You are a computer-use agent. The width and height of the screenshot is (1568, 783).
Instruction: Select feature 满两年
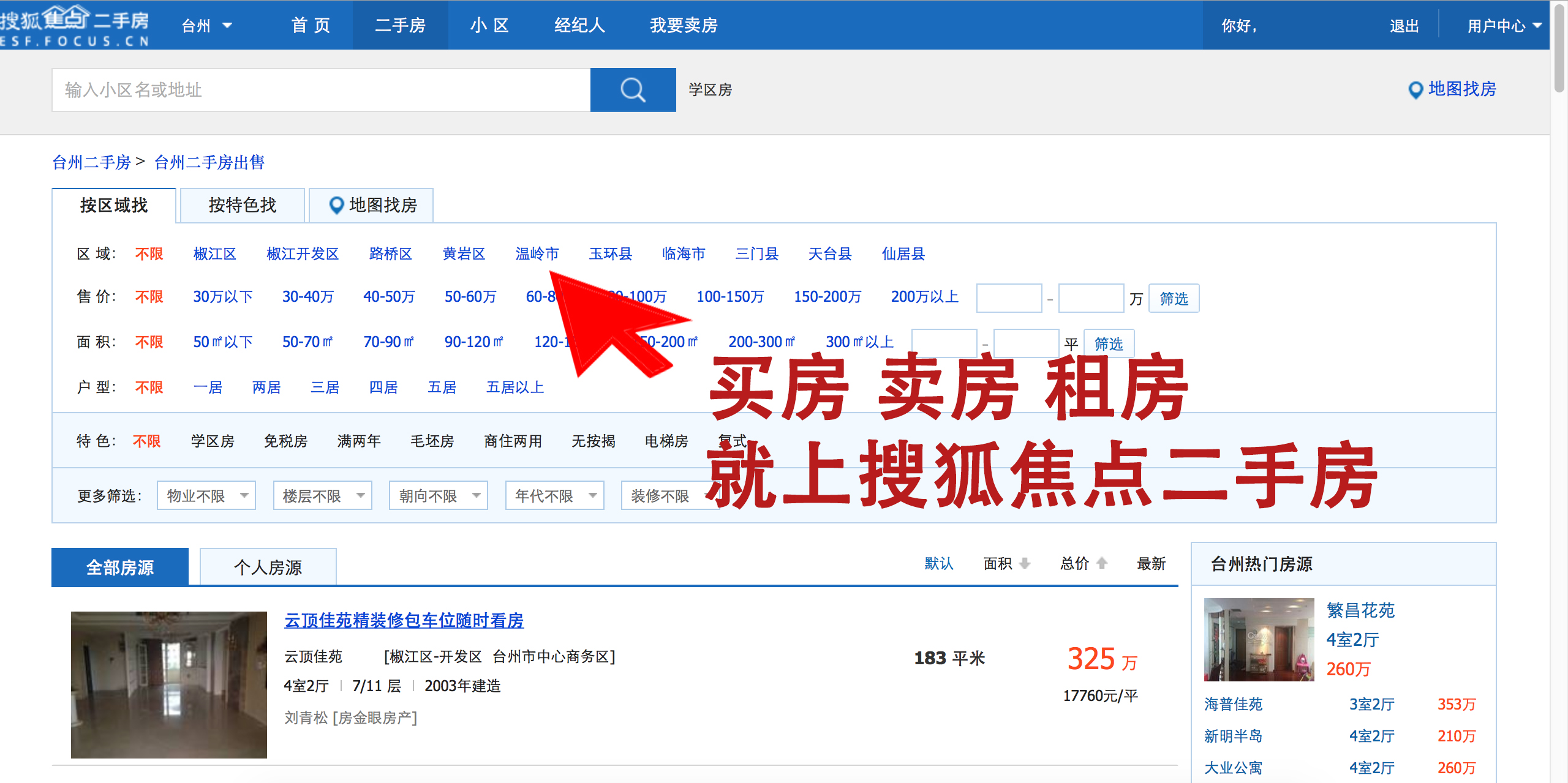pyautogui.click(x=359, y=441)
